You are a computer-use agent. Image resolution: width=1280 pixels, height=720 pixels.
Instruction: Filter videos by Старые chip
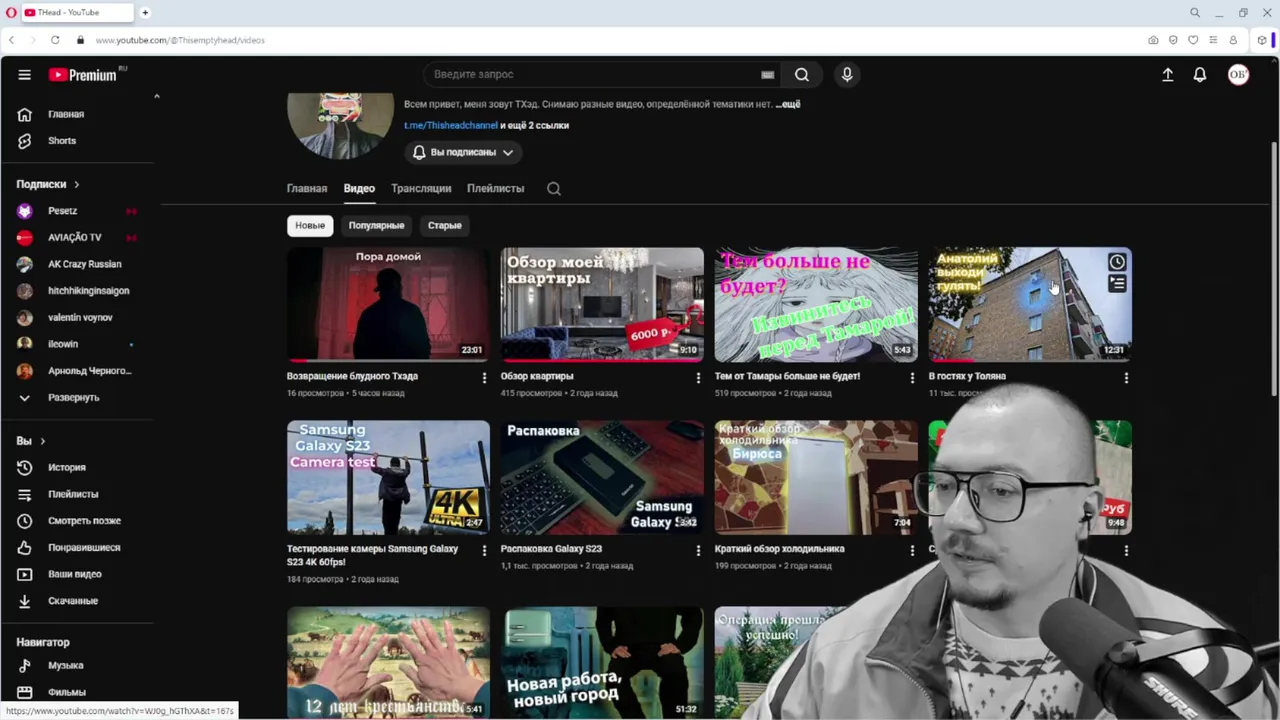click(445, 225)
